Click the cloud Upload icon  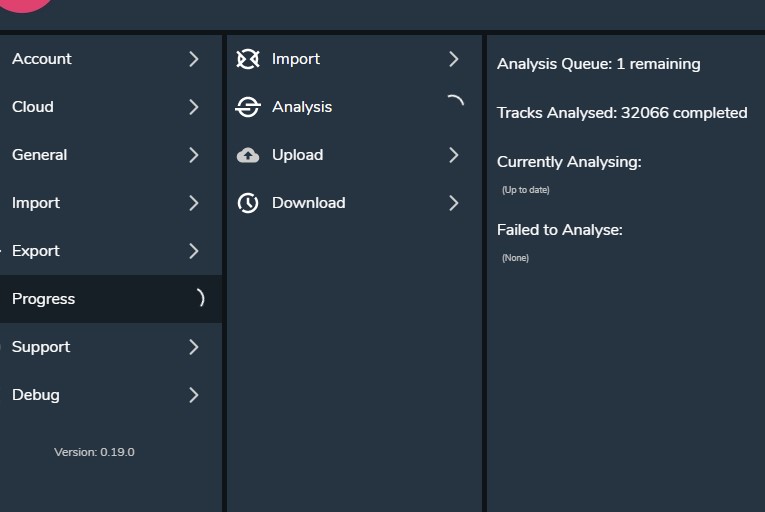point(248,155)
